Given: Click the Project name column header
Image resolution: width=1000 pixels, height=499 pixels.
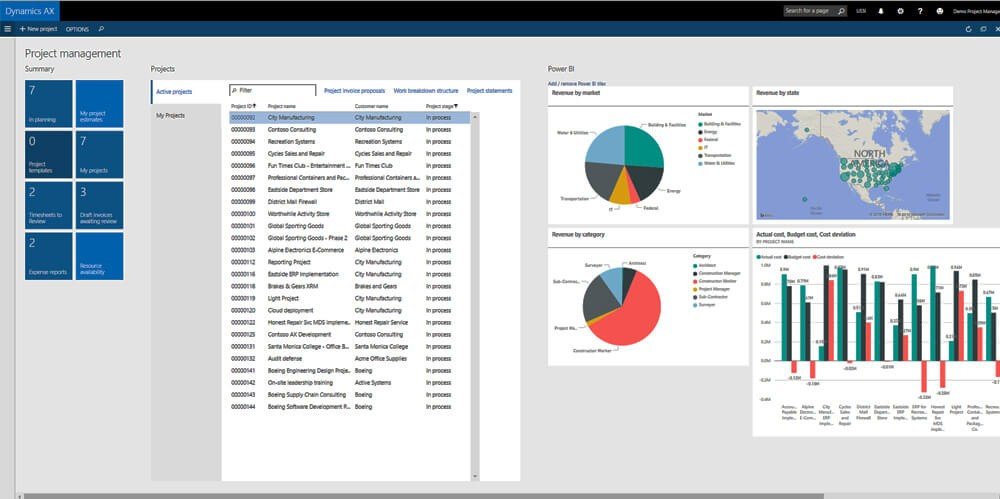Looking at the screenshot, I should click(282, 106).
